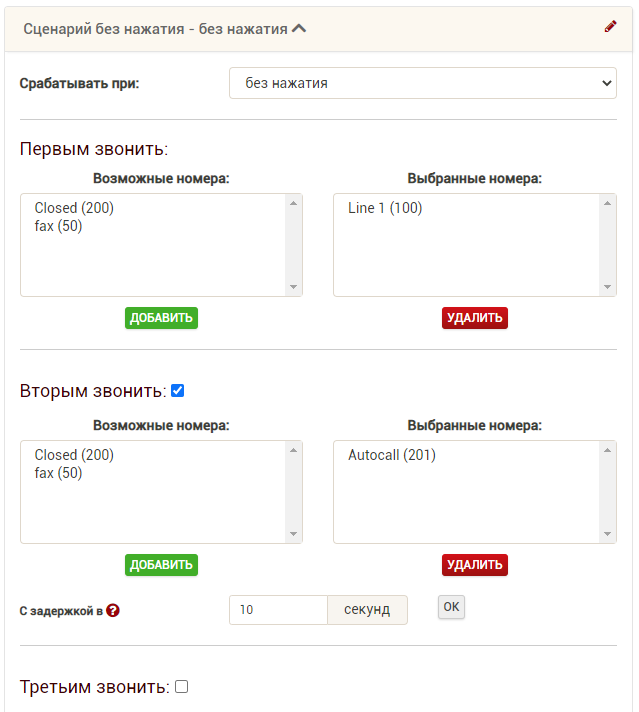Select 'Closed (200)' in second available list

[x=75, y=455]
